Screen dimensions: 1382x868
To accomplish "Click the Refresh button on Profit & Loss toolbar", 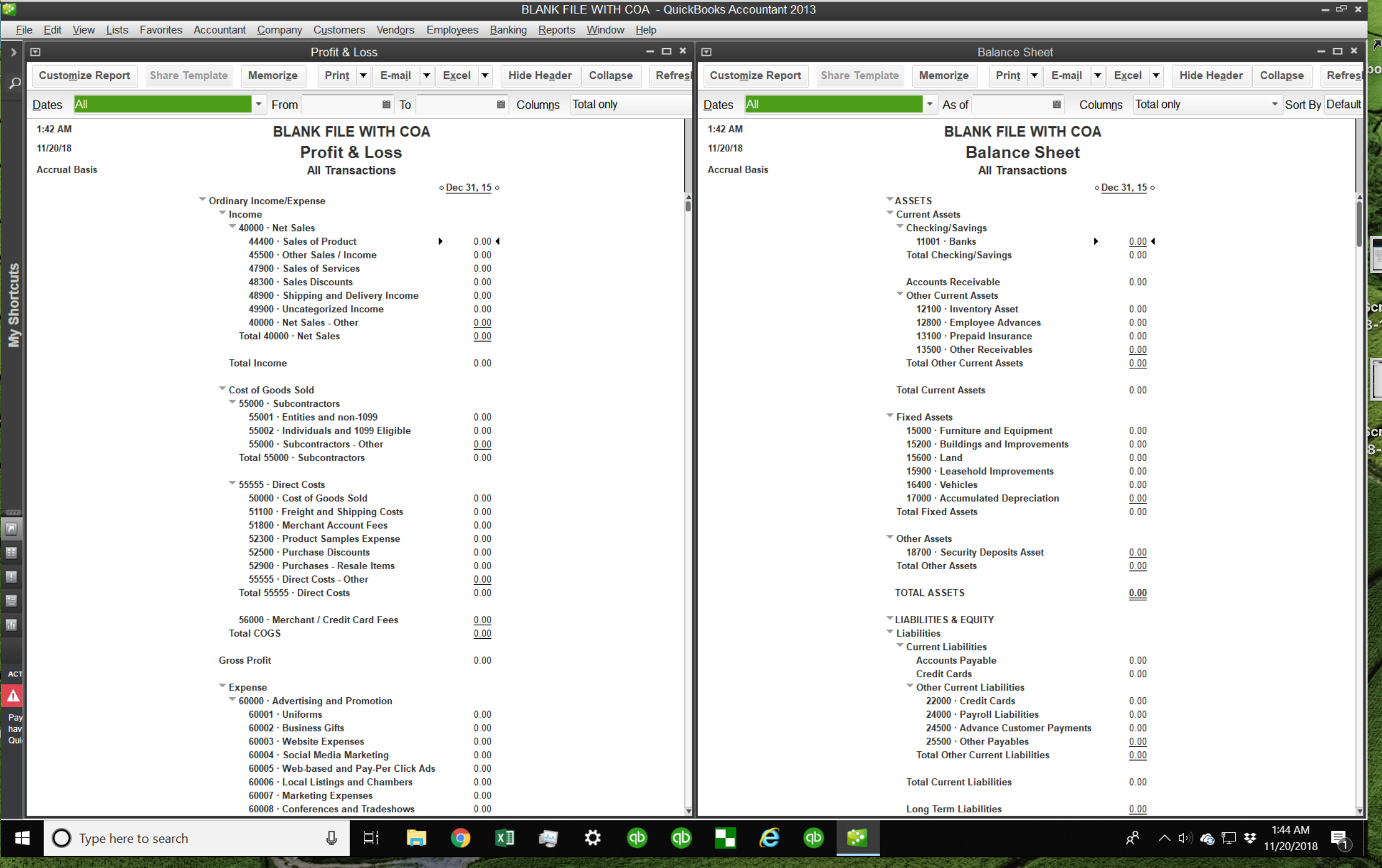I will 671,75.
